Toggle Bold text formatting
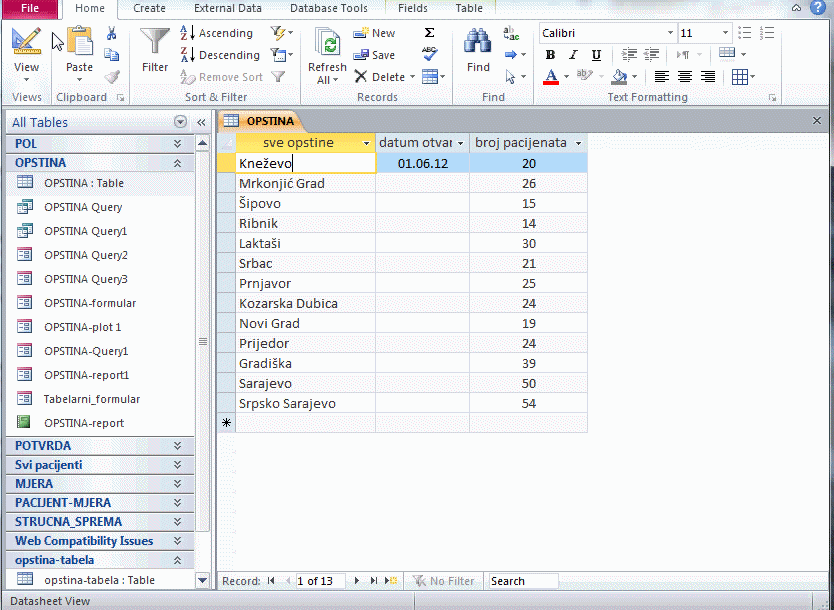 [550, 55]
